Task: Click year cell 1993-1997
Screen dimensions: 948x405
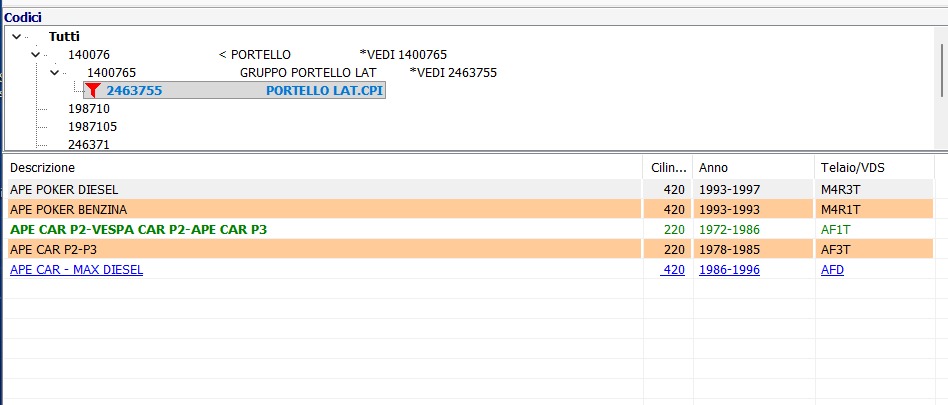Action: click(x=729, y=190)
